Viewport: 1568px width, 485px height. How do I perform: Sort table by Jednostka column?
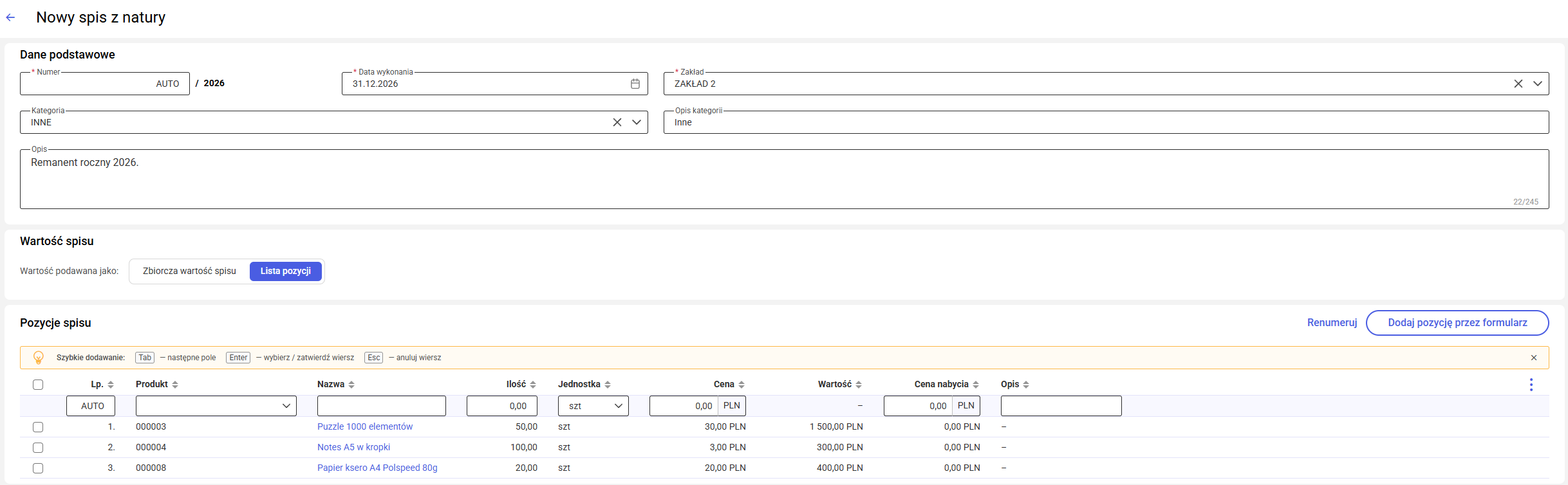pos(608,385)
